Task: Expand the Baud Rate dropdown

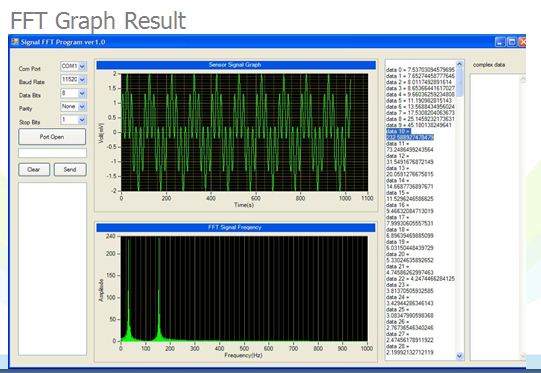Action: [82, 80]
